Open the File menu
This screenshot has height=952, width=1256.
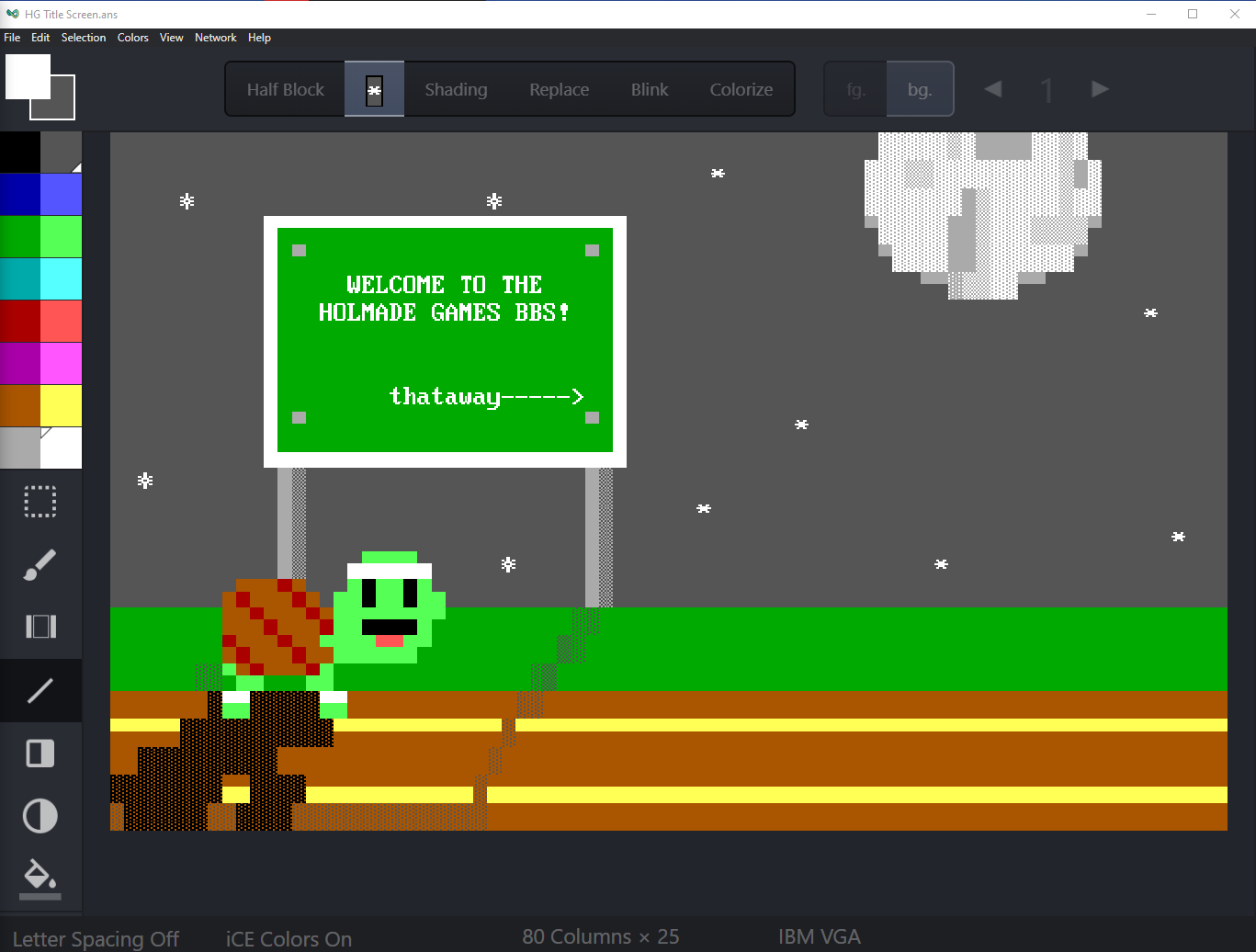12,38
